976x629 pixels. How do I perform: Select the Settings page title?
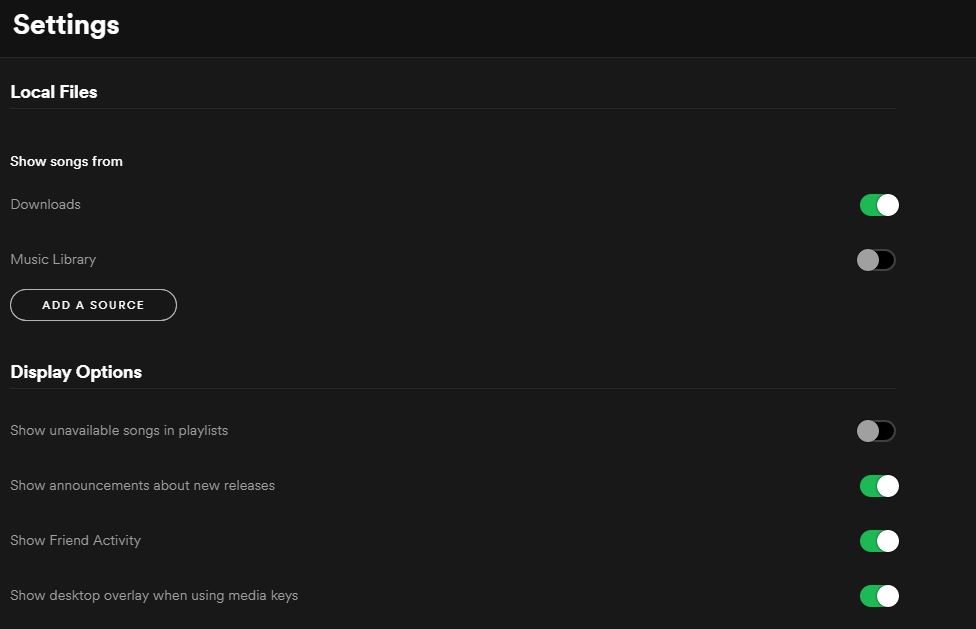tap(64, 25)
